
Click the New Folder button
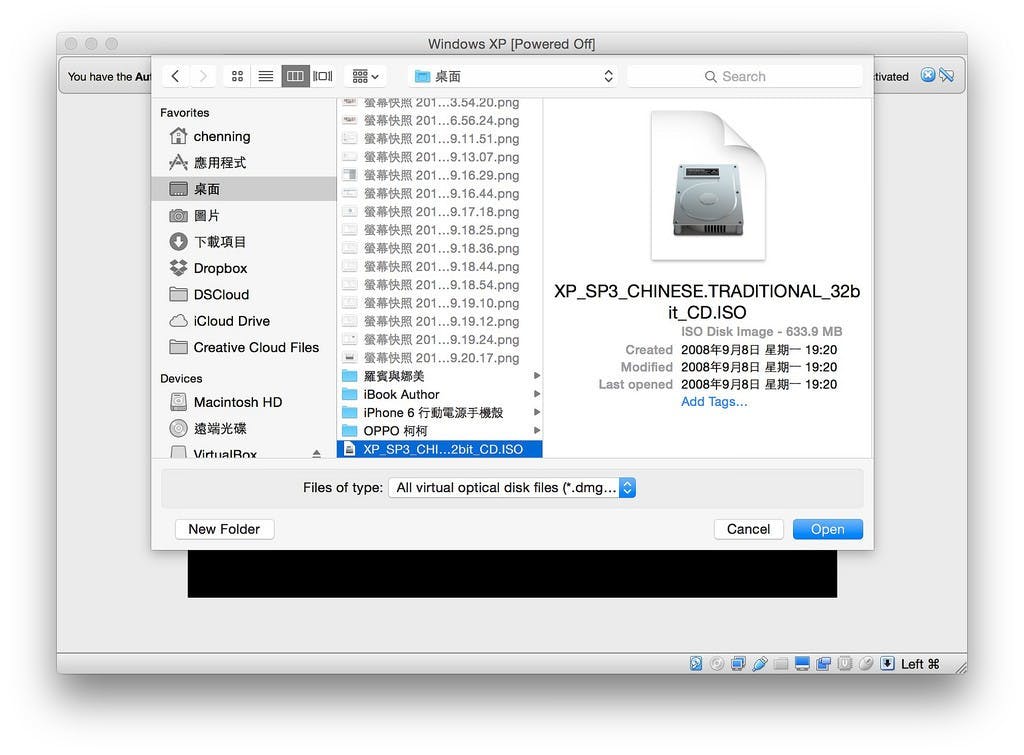point(224,529)
